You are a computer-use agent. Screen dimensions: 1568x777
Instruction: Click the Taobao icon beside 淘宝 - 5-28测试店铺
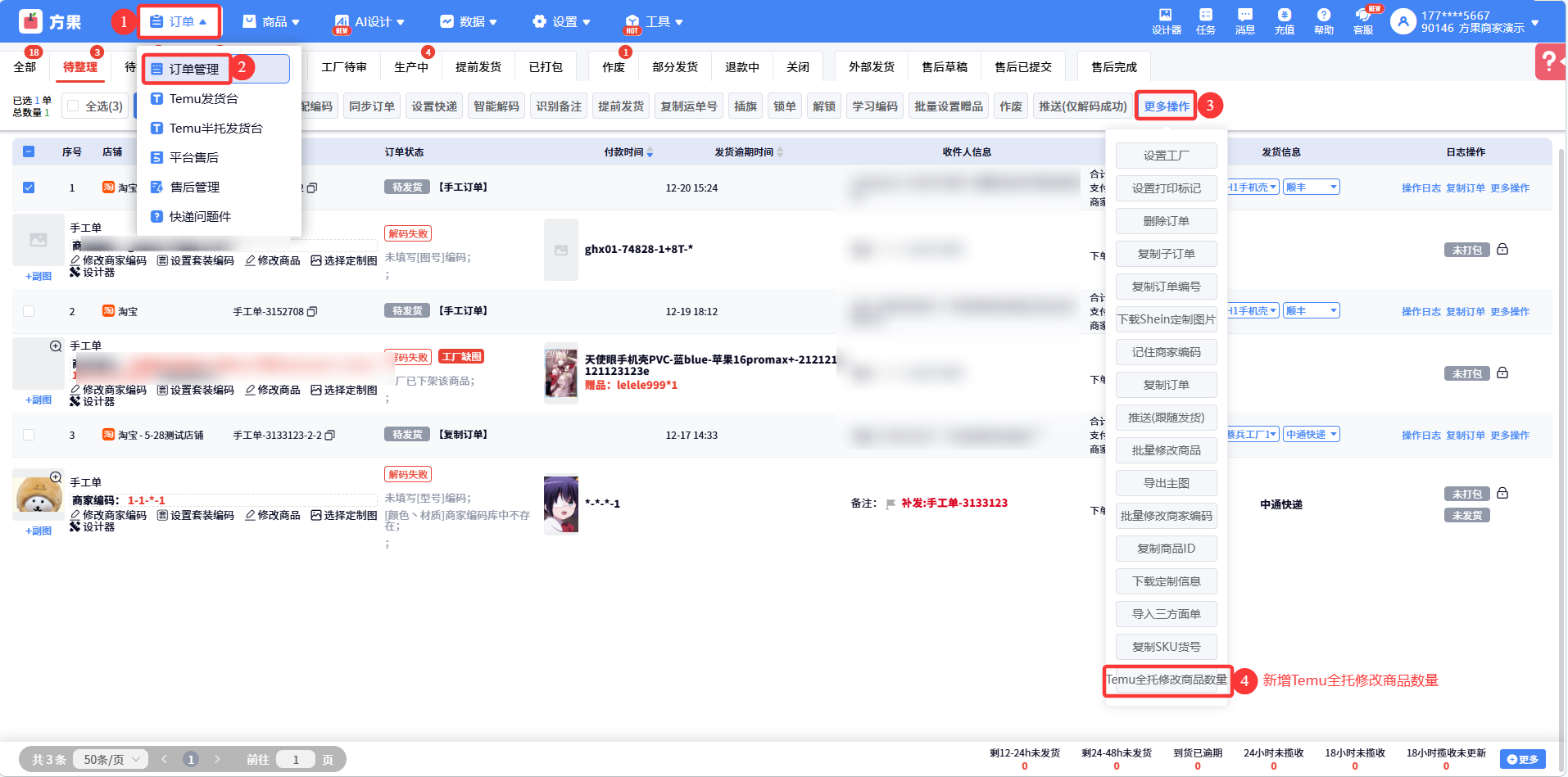click(x=108, y=435)
